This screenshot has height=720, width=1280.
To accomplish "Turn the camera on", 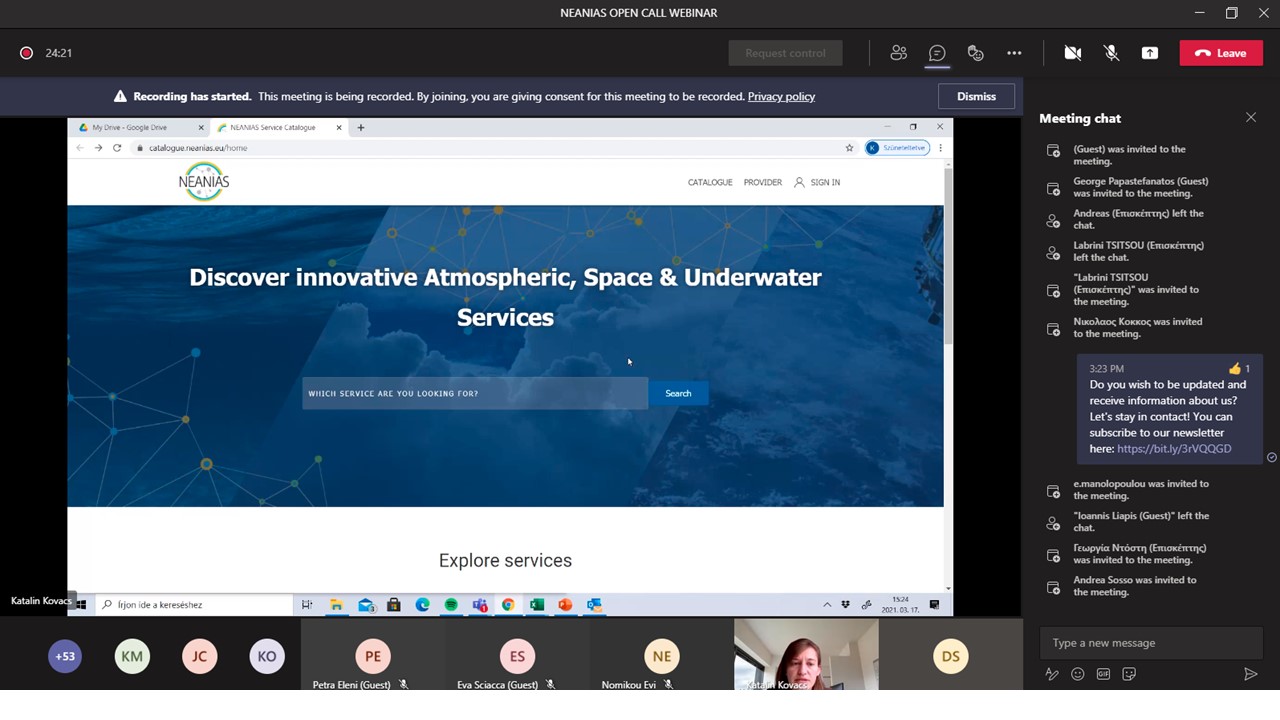I will coord(1073,53).
